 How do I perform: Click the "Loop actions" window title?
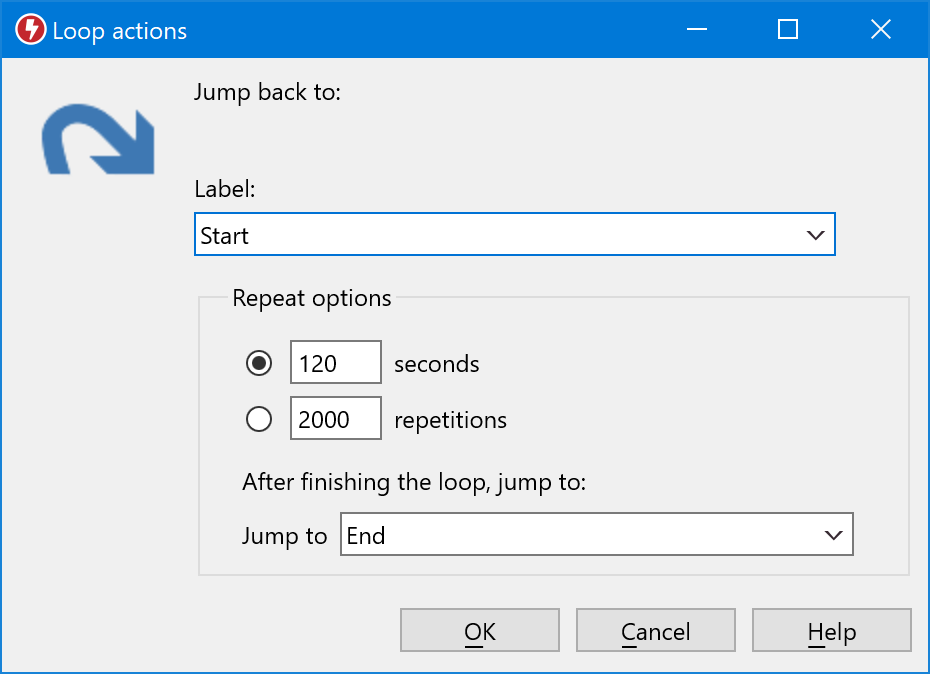pos(119,31)
